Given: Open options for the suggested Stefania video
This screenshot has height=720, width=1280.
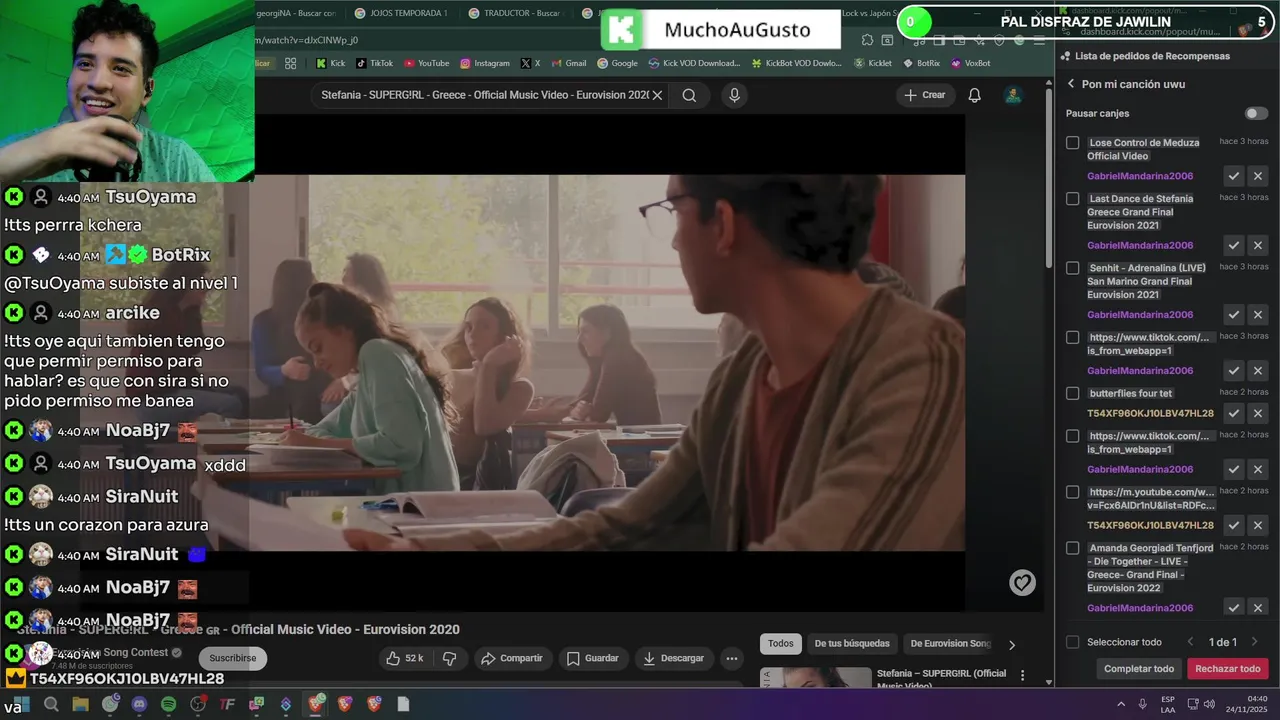Looking at the screenshot, I should (x=1022, y=676).
